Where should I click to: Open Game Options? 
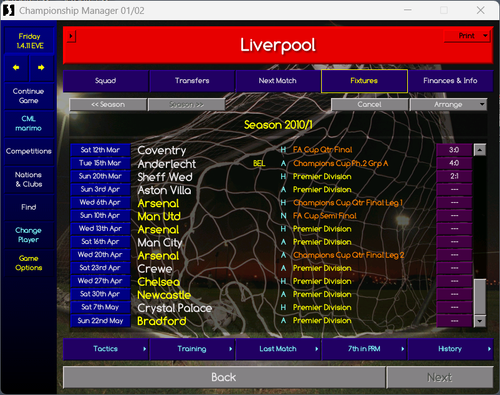coord(29,263)
